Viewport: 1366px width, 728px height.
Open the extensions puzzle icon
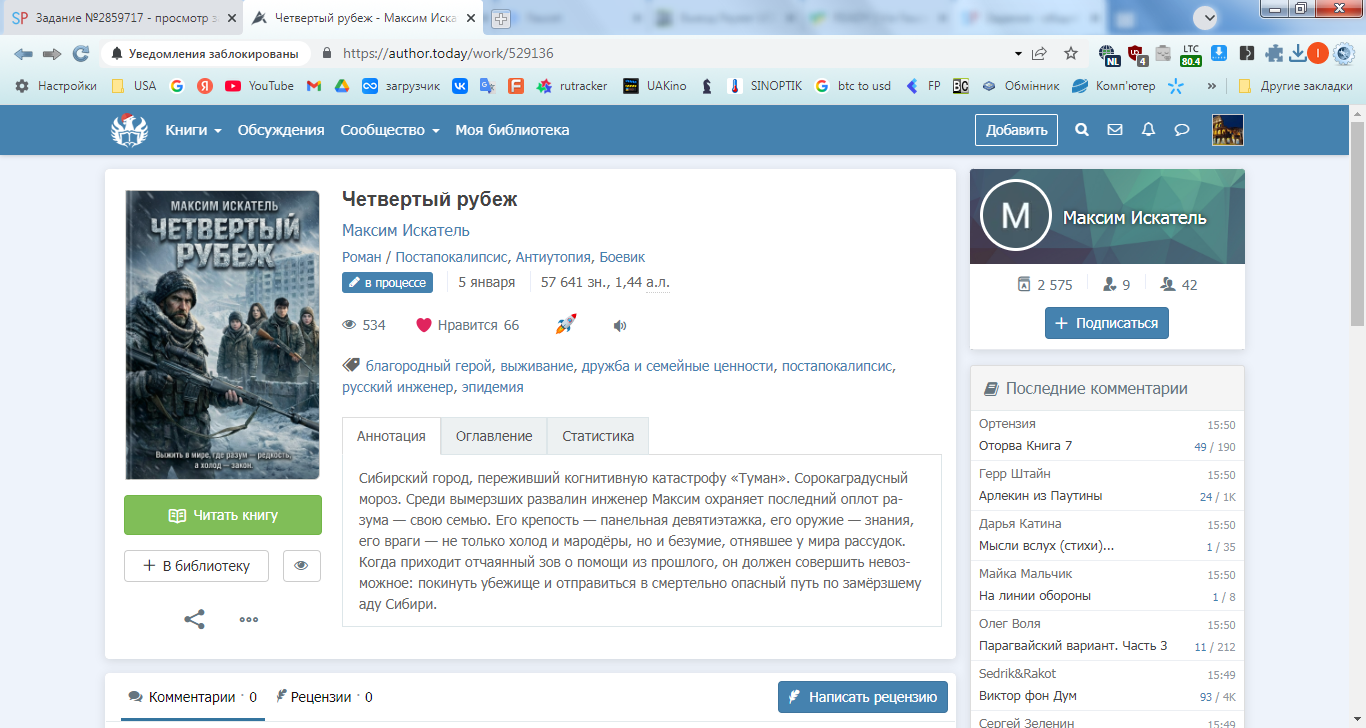[x=1274, y=53]
